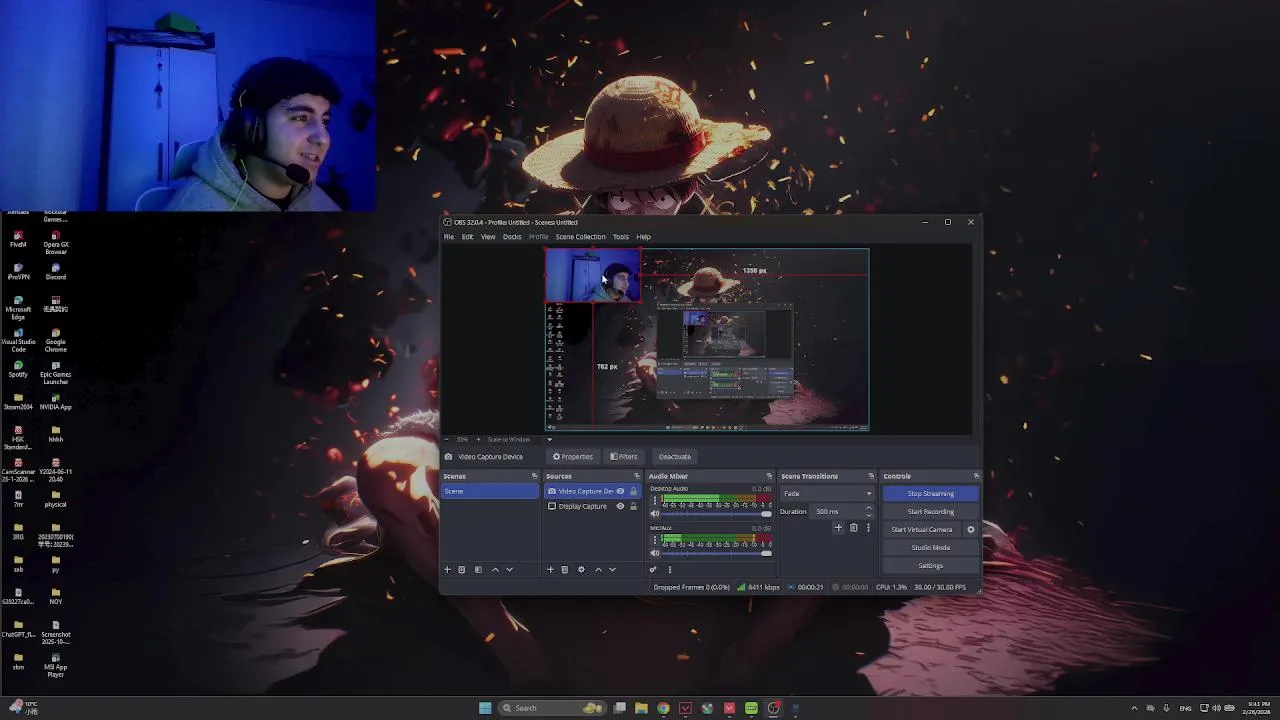Open View menu in OBS
1280x720 pixels.
(x=488, y=237)
